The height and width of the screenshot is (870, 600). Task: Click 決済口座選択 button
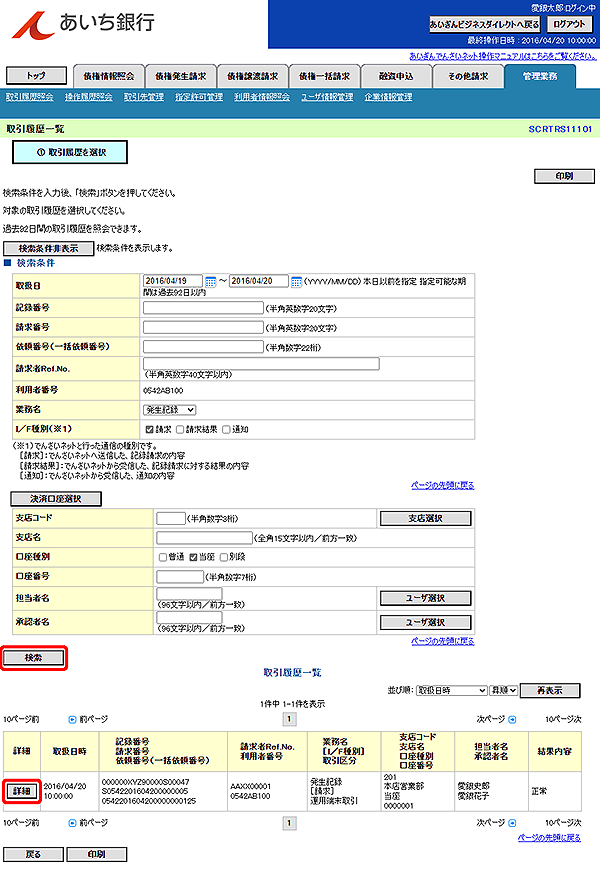(56, 499)
